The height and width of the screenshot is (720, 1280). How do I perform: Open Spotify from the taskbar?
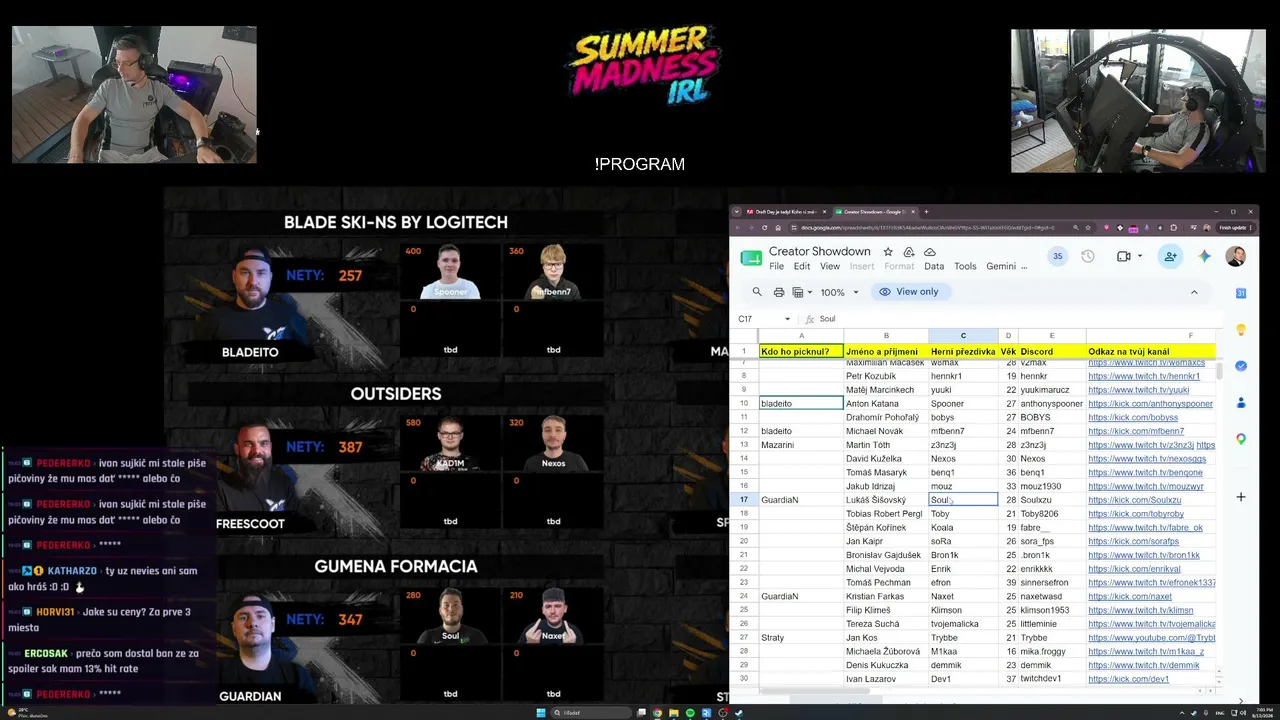click(690, 713)
